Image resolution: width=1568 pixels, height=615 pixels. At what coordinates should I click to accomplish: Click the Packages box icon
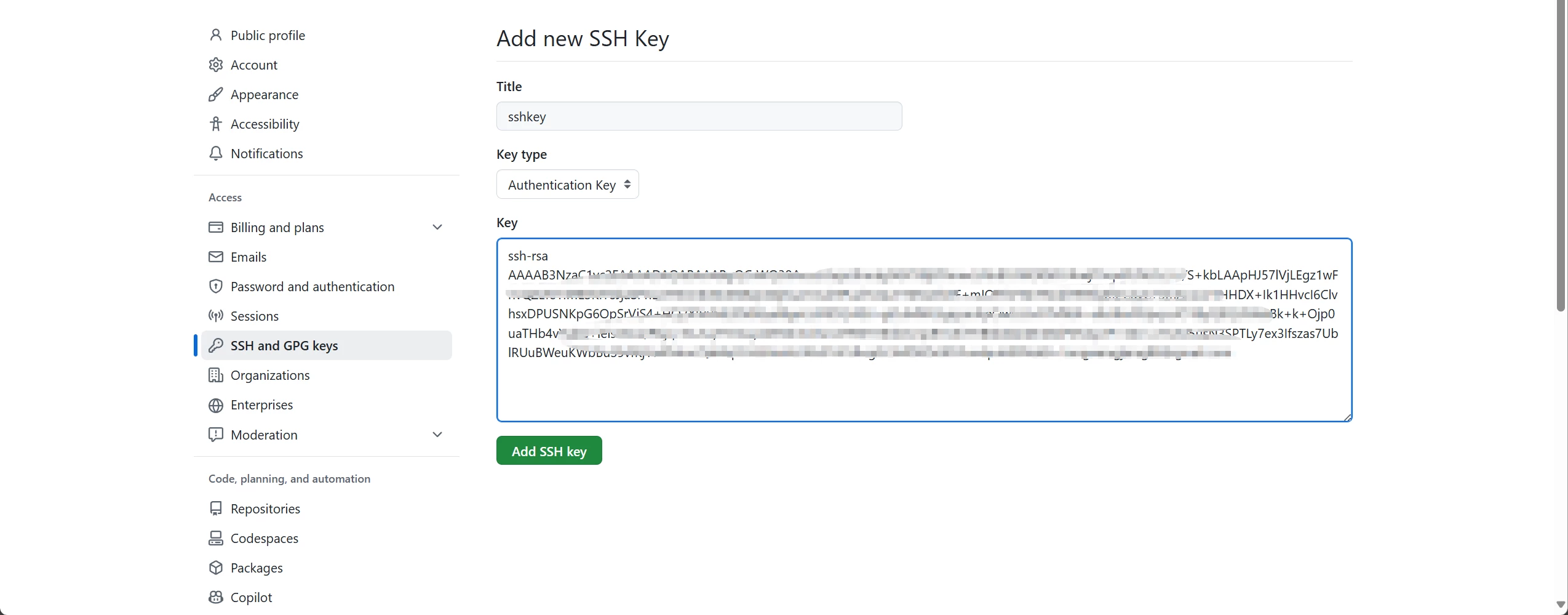pos(215,568)
